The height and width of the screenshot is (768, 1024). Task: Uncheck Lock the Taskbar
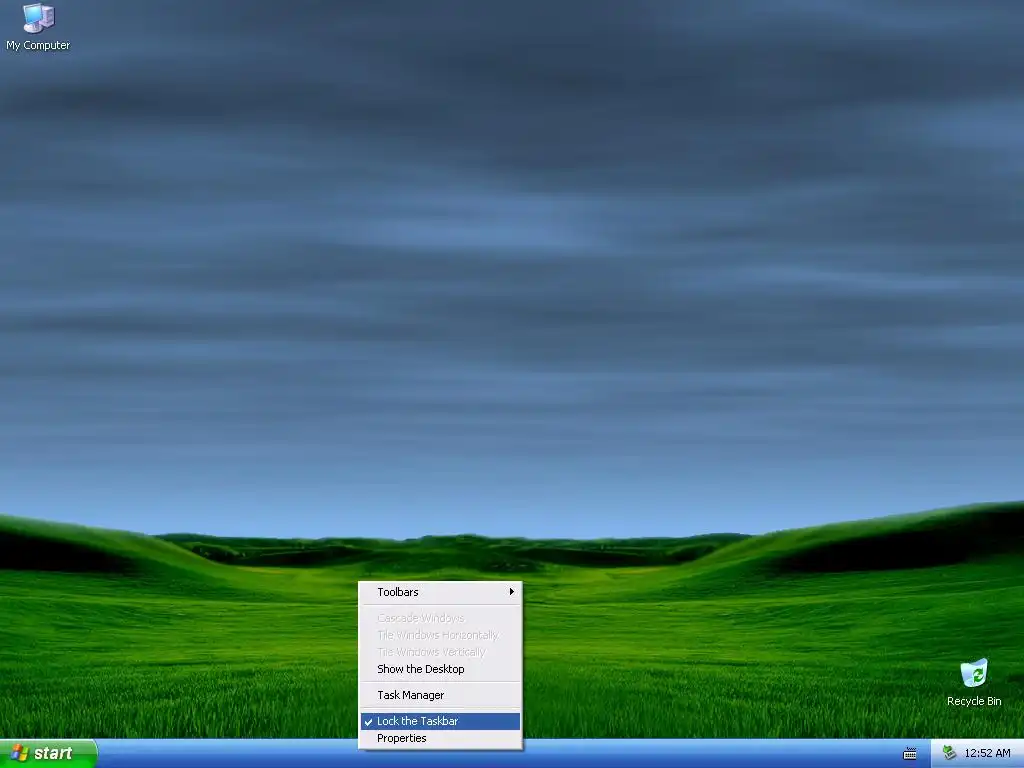440,721
